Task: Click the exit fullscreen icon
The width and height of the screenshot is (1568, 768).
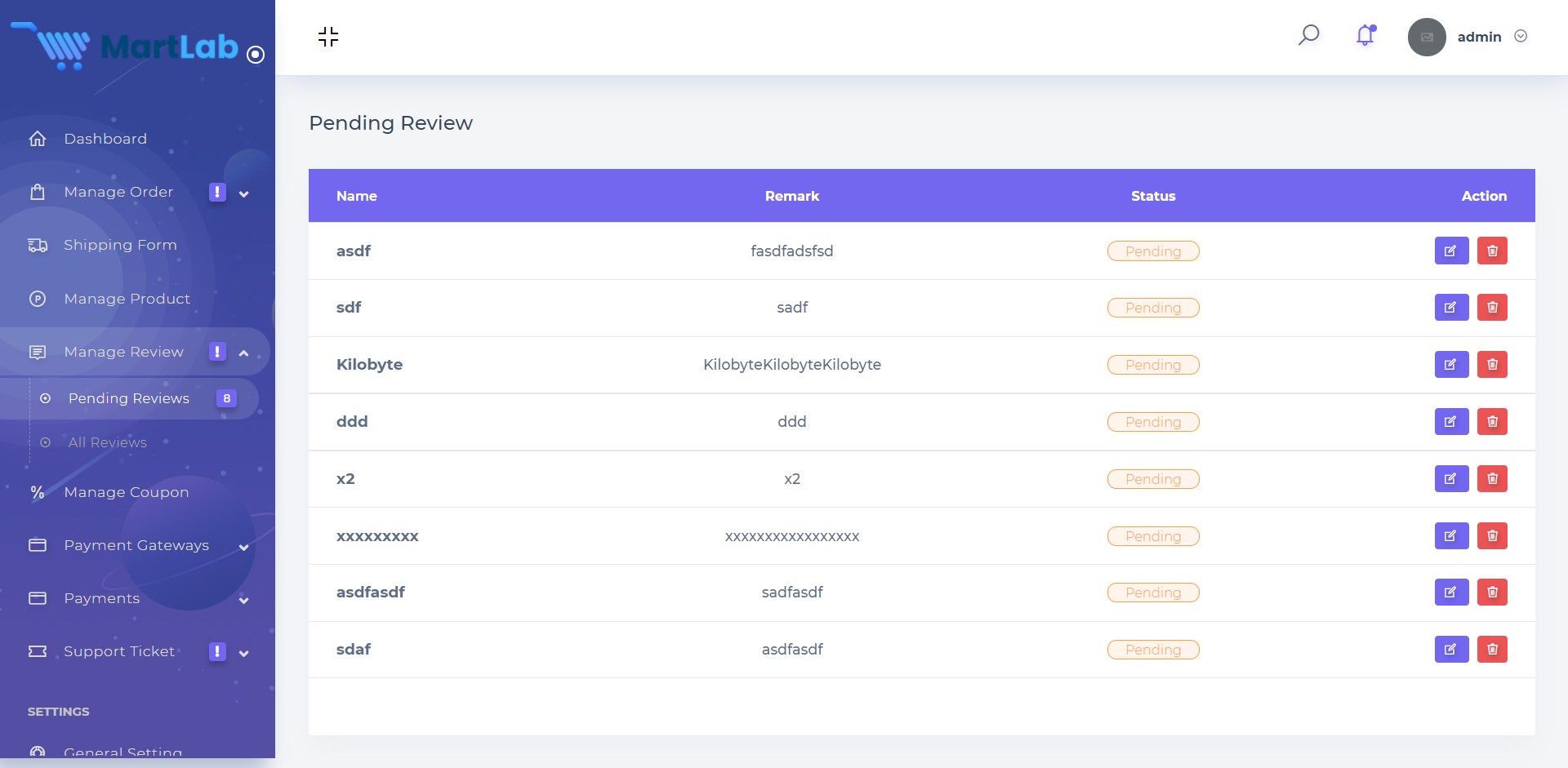Action: [328, 37]
